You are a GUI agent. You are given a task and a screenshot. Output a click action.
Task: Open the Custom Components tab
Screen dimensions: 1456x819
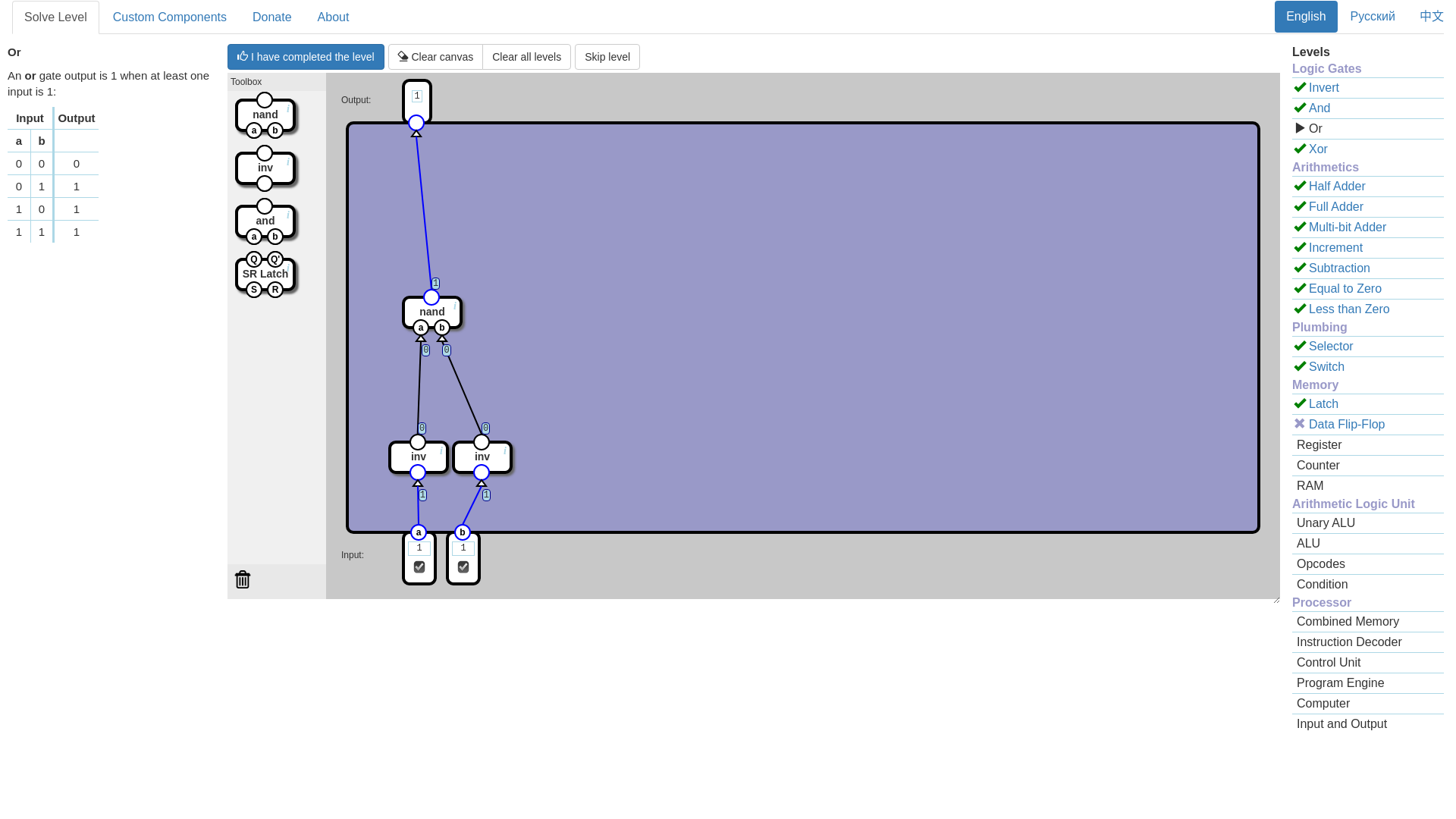(x=170, y=17)
